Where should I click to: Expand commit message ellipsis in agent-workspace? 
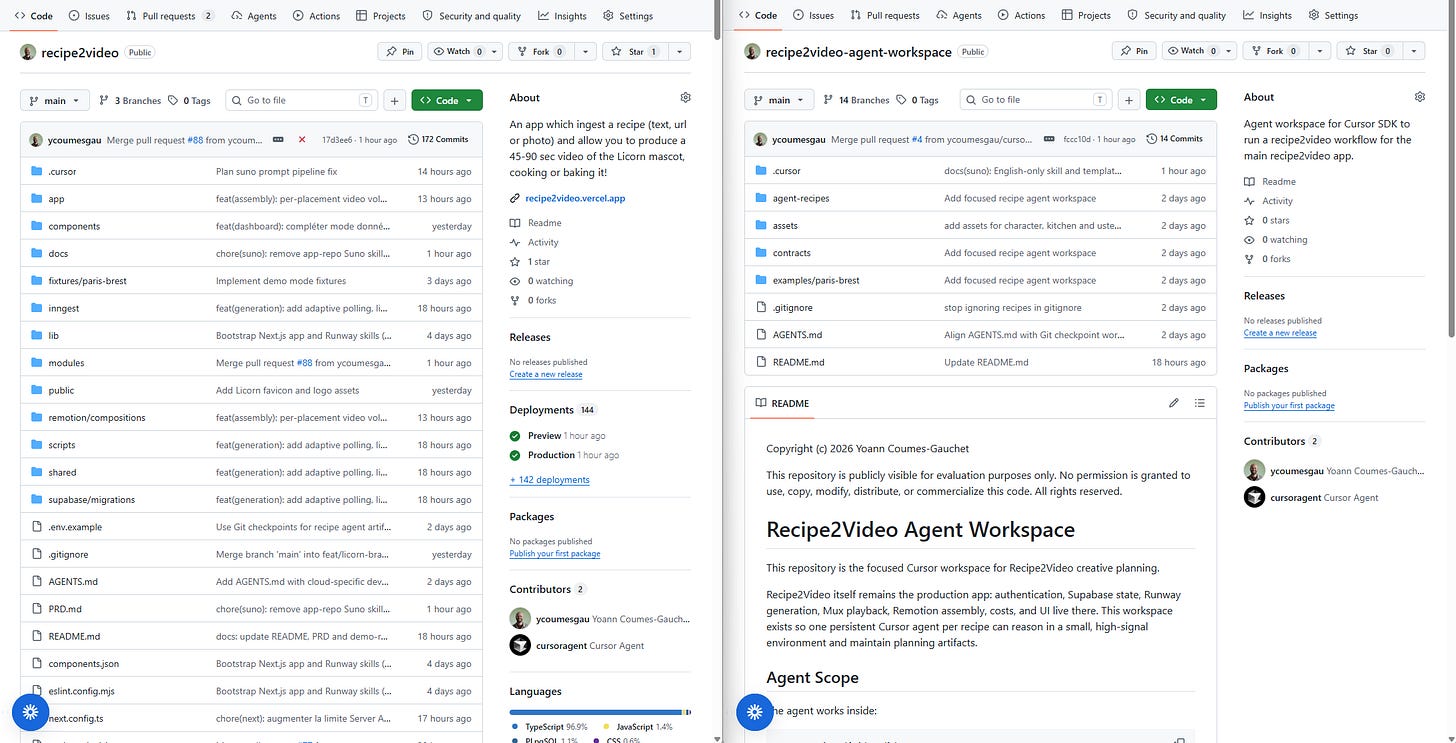pos(1049,139)
